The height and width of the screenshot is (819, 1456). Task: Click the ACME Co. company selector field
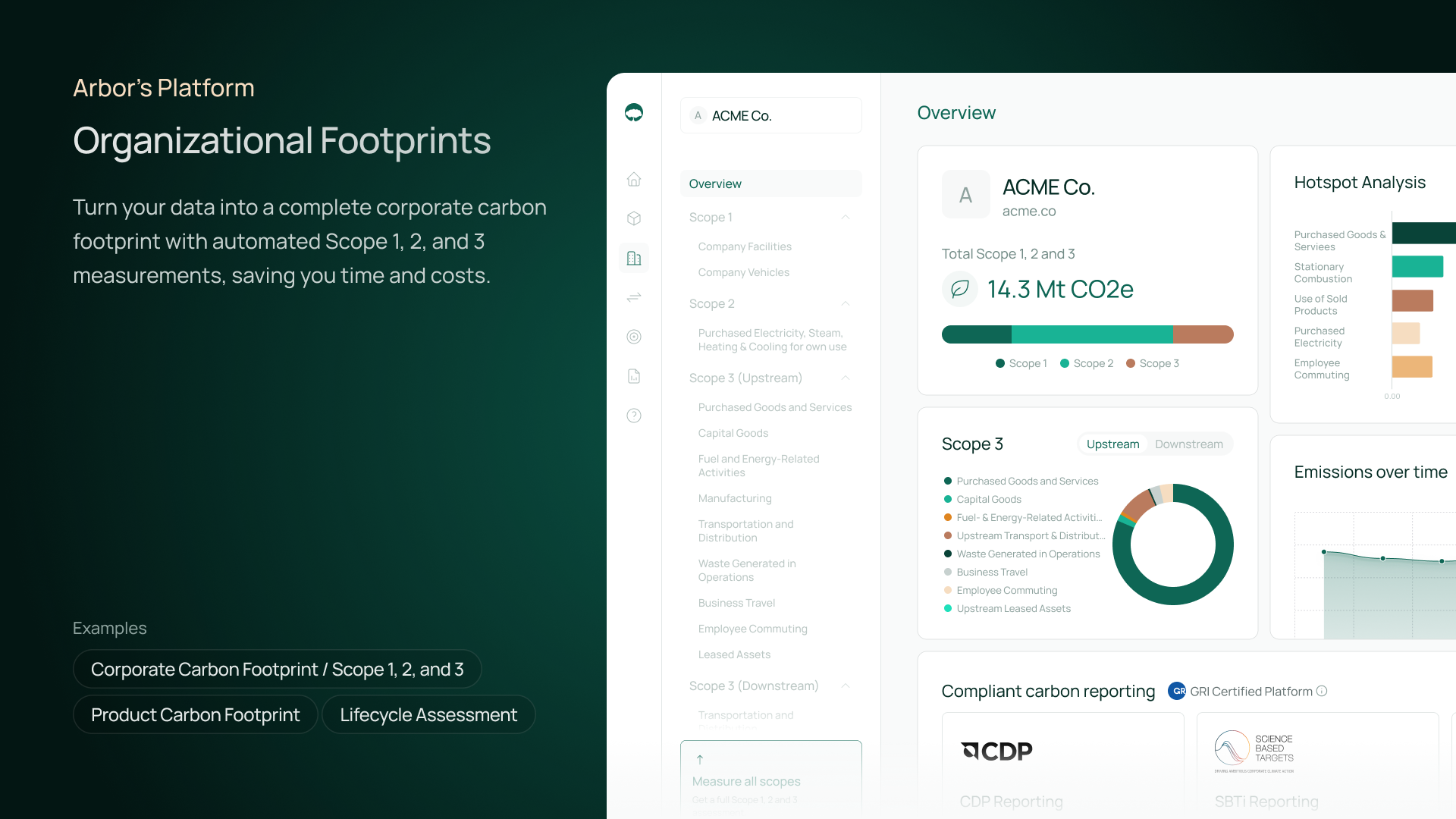click(x=770, y=116)
